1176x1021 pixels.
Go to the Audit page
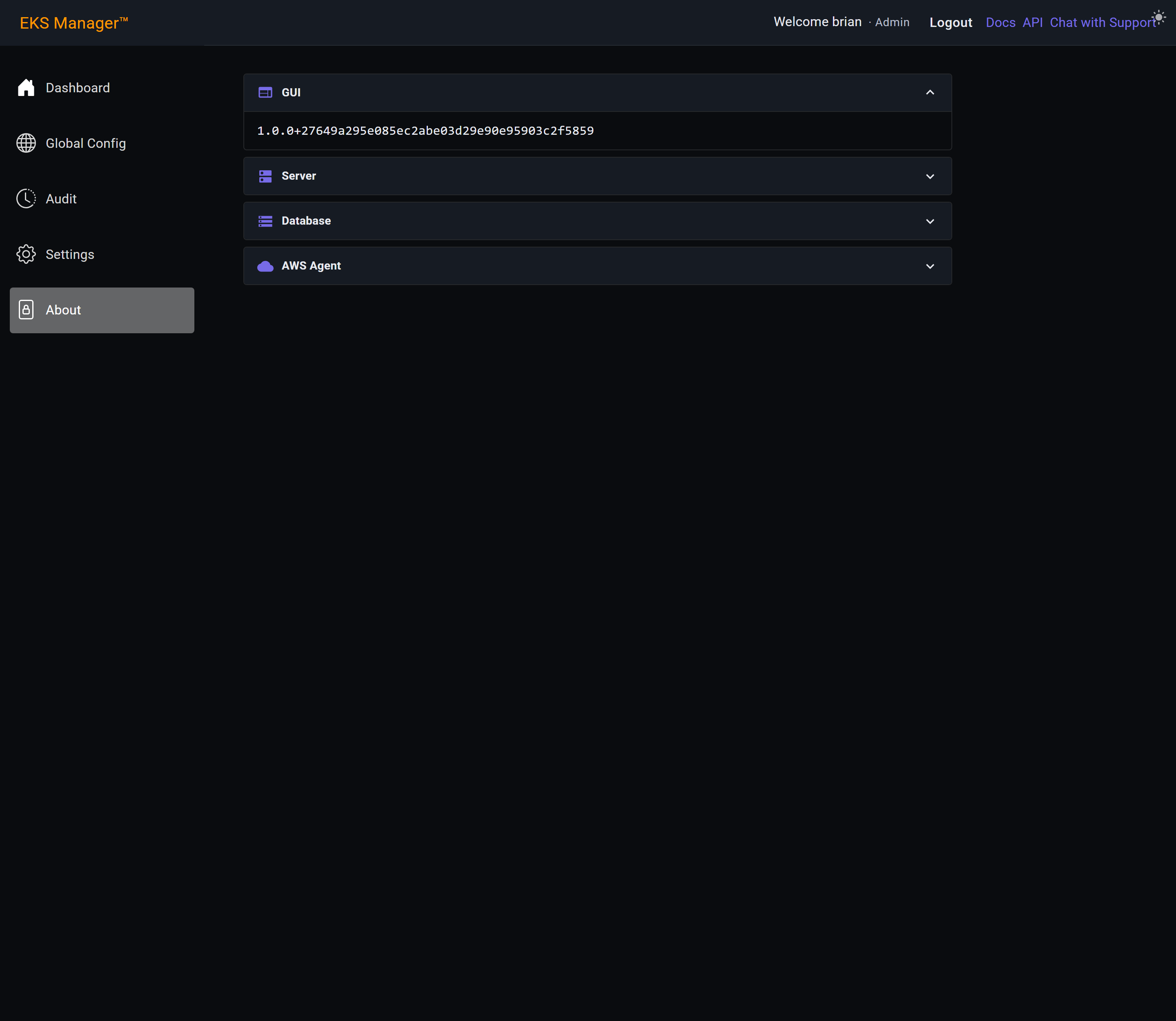pos(102,199)
